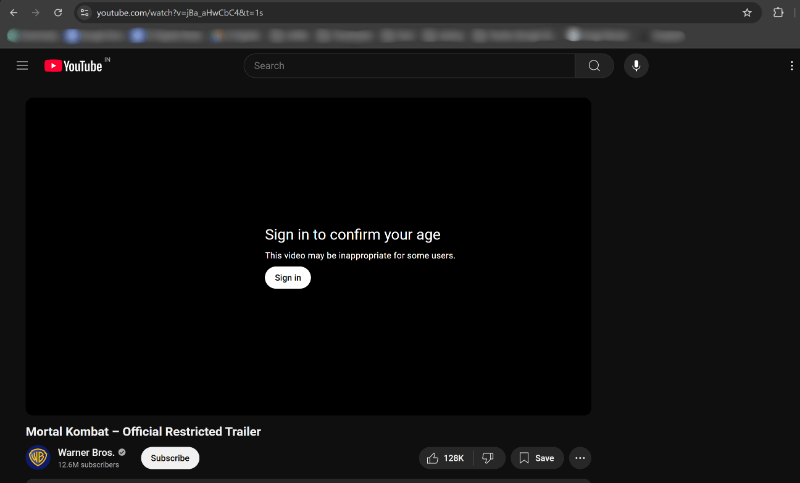Save the video to a playlist
This screenshot has width=800, height=483.
[x=537, y=458]
